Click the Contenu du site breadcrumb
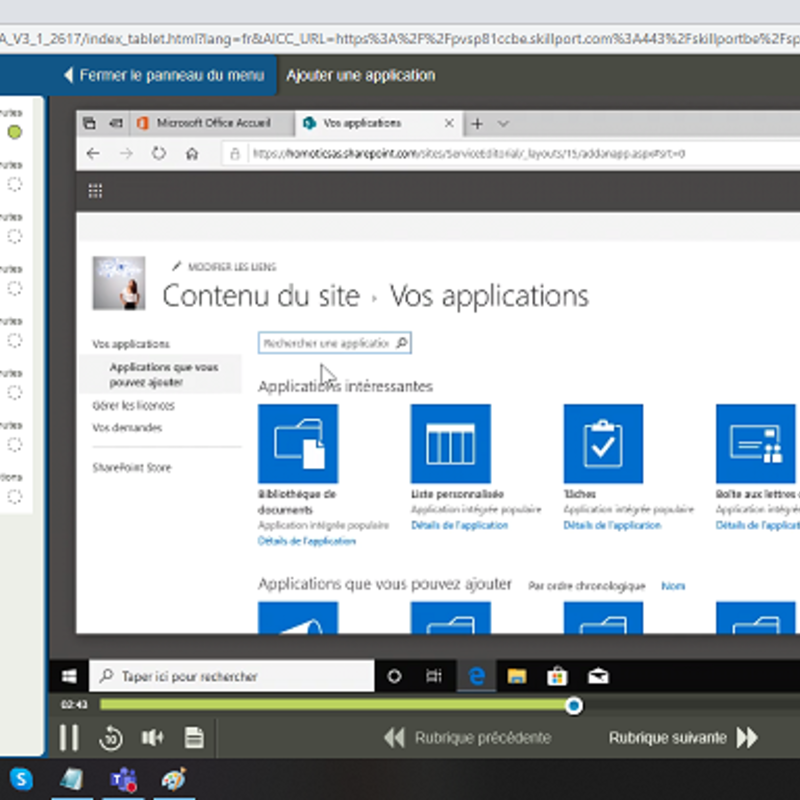Screen dimensions: 800x800 (261, 296)
